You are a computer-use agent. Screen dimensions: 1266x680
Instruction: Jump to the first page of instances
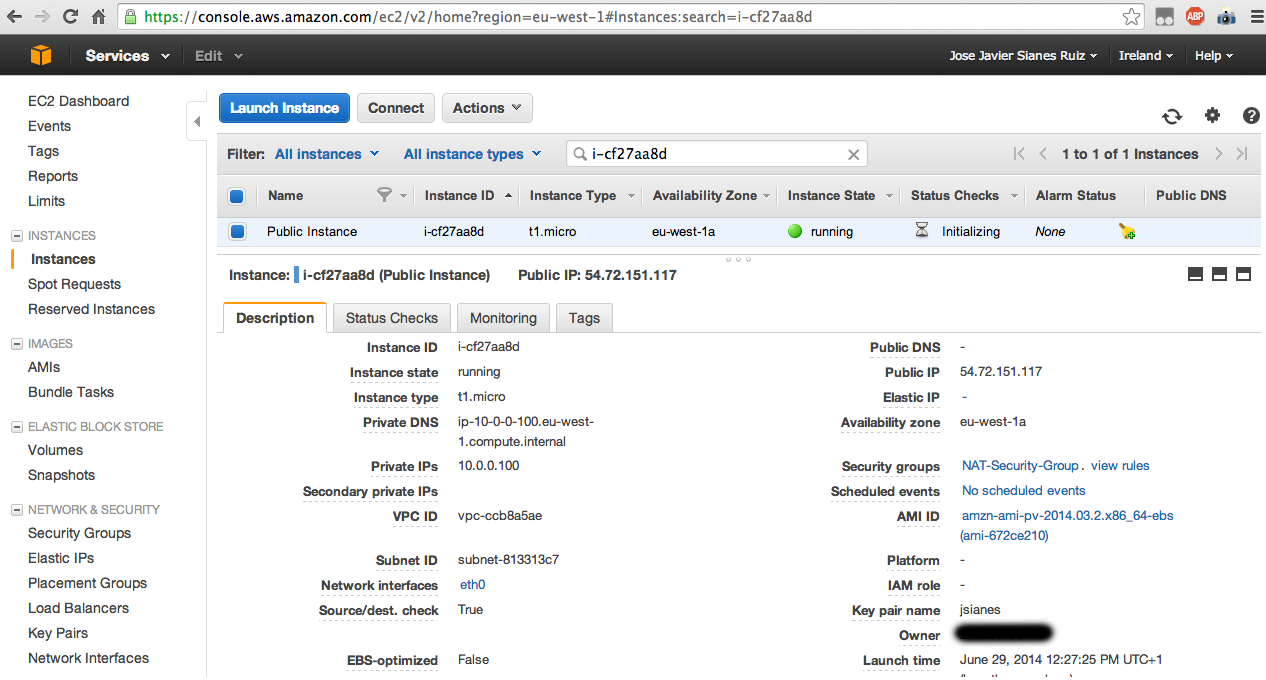coord(1019,154)
